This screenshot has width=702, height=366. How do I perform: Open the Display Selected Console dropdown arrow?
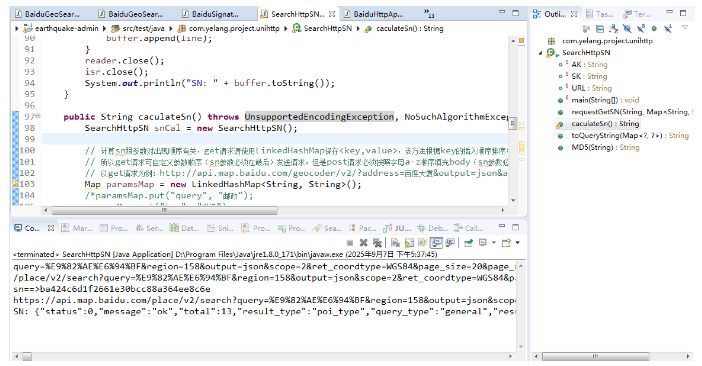point(493,243)
